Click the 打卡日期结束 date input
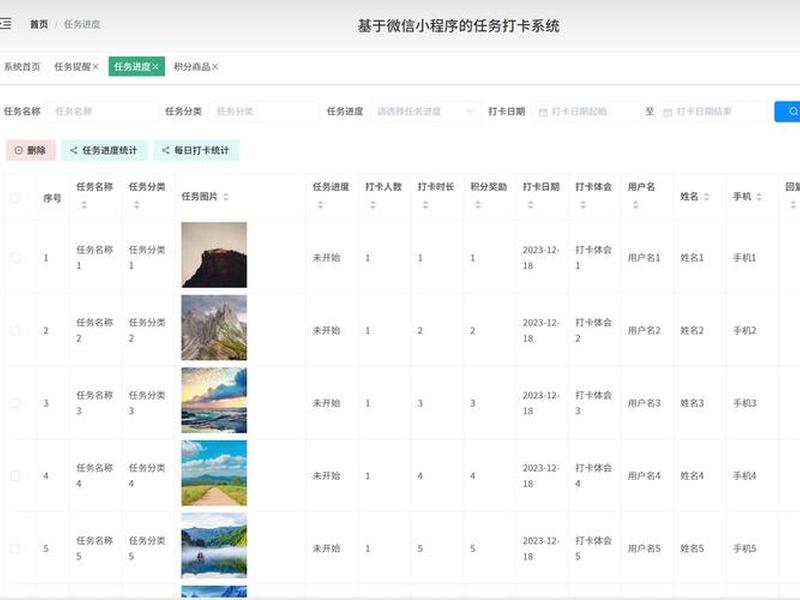 point(713,111)
